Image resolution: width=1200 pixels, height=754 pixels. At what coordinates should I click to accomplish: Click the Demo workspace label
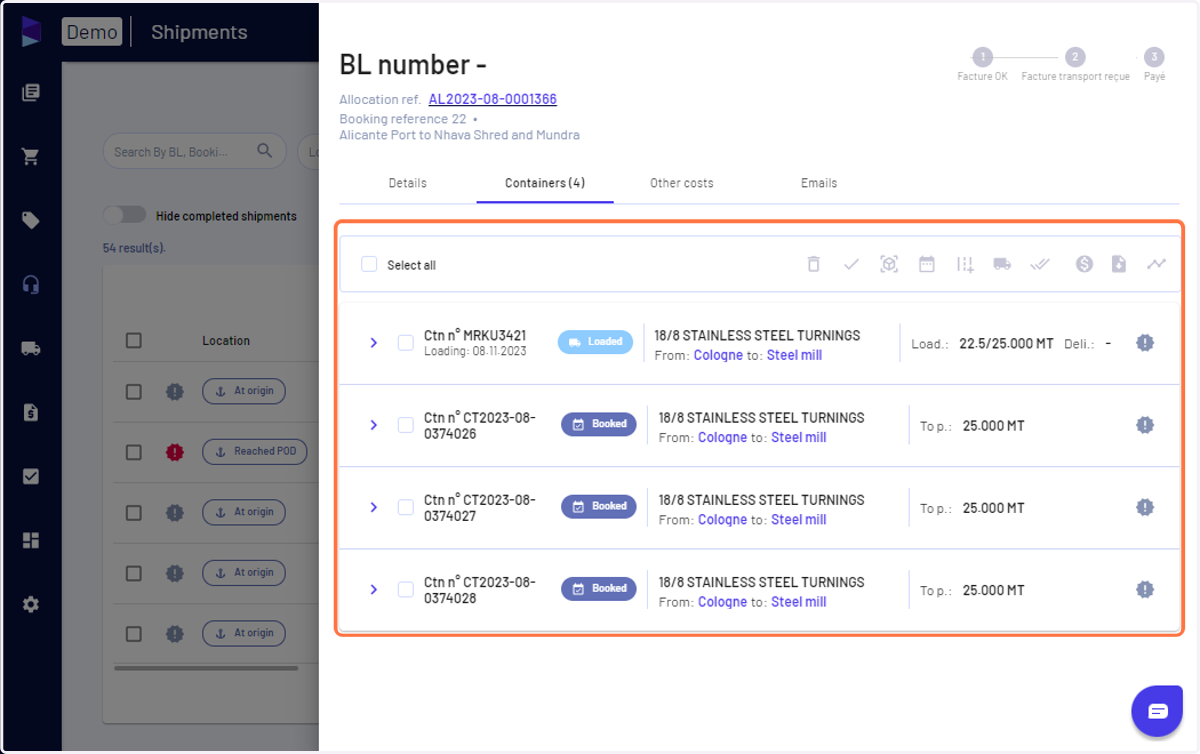pos(92,32)
